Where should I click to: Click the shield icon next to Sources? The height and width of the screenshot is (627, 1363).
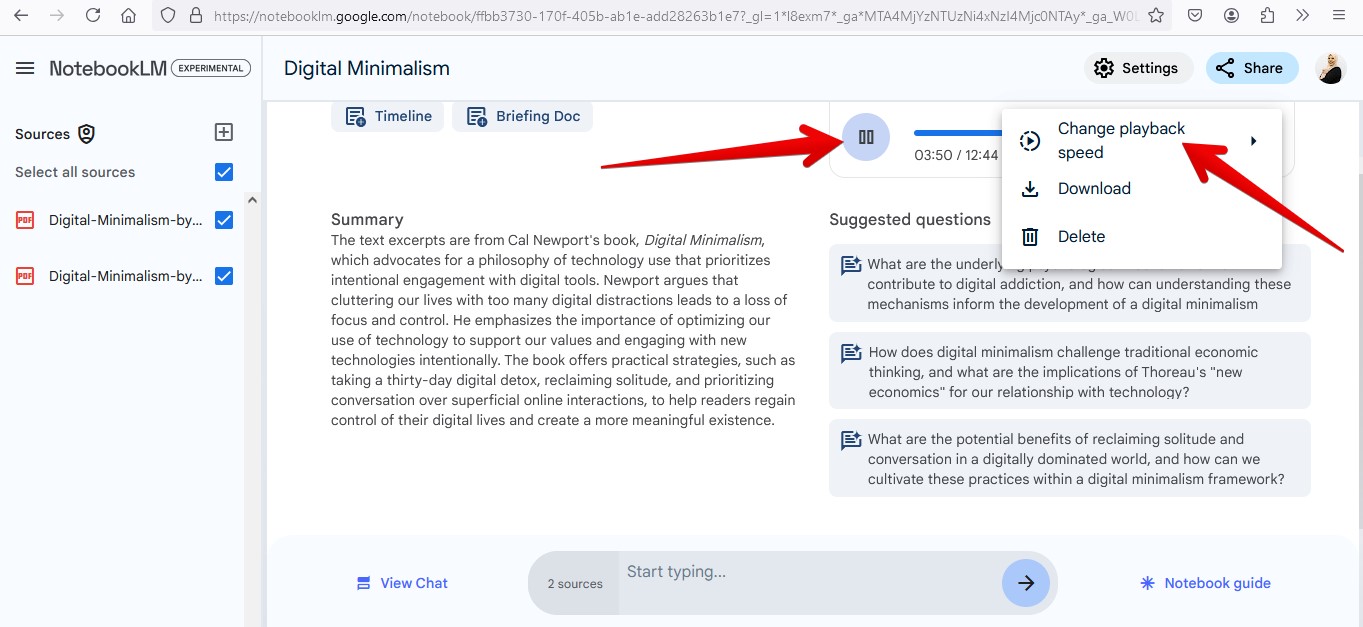87,134
